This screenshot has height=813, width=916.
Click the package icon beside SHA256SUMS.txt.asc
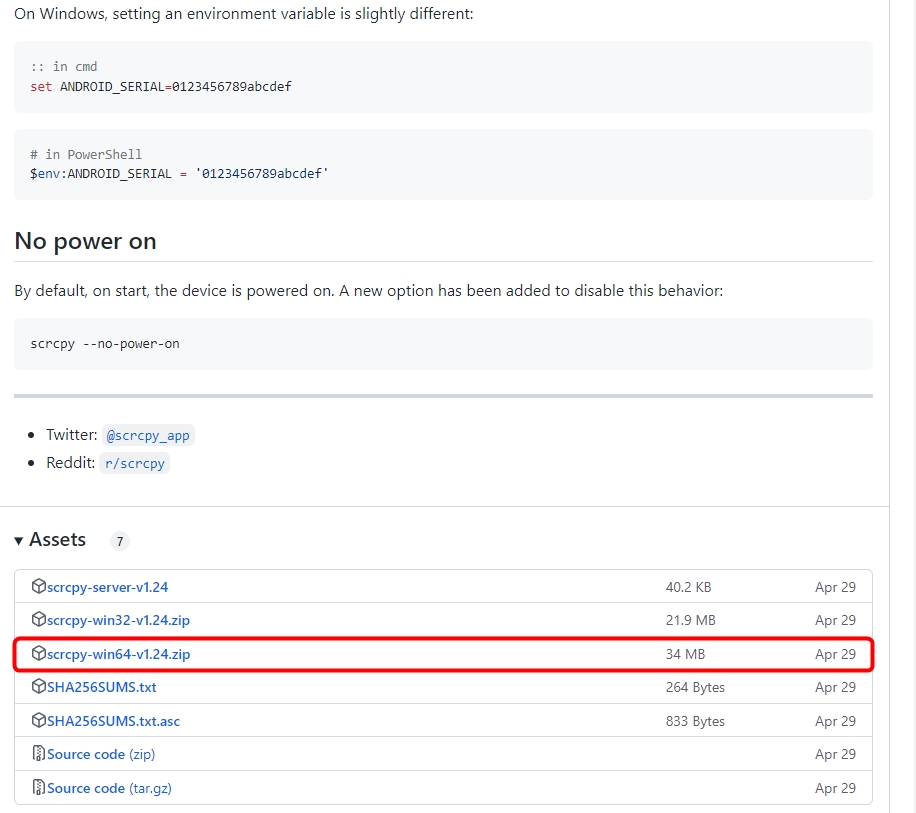tap(39, 720)
